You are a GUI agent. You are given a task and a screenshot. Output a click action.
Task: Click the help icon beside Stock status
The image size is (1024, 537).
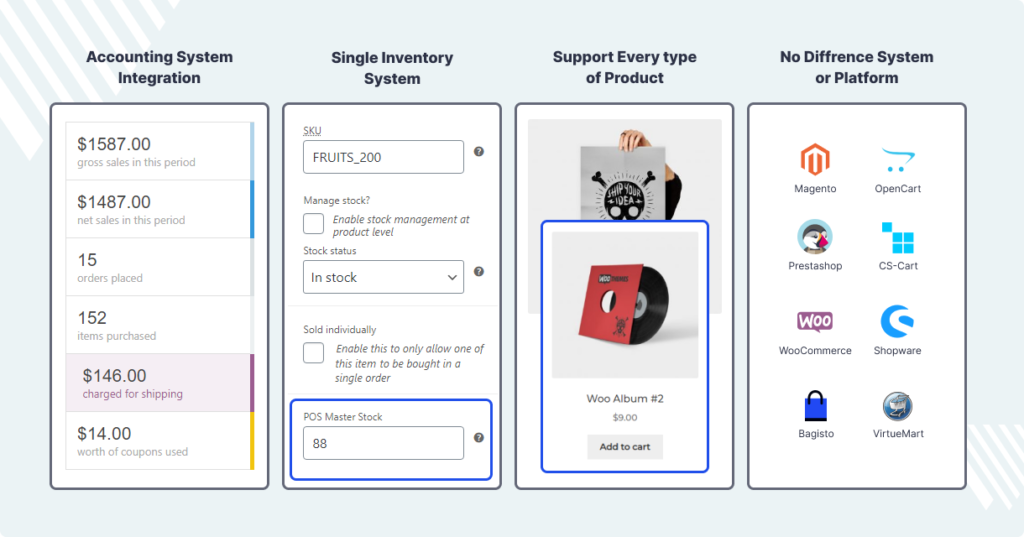pyautogui.click(x=479, y=272)
